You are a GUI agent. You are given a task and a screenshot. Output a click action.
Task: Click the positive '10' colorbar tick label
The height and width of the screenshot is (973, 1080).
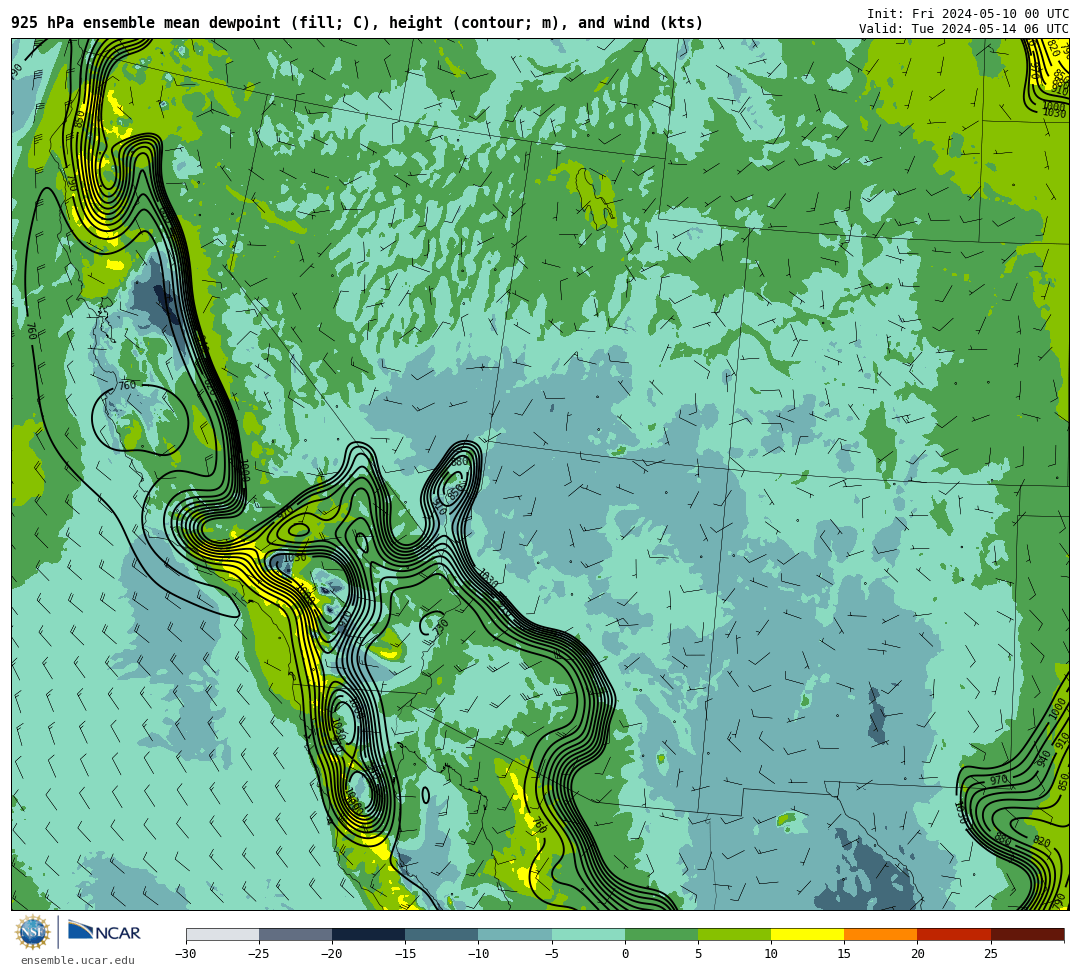tap(771, 954)
